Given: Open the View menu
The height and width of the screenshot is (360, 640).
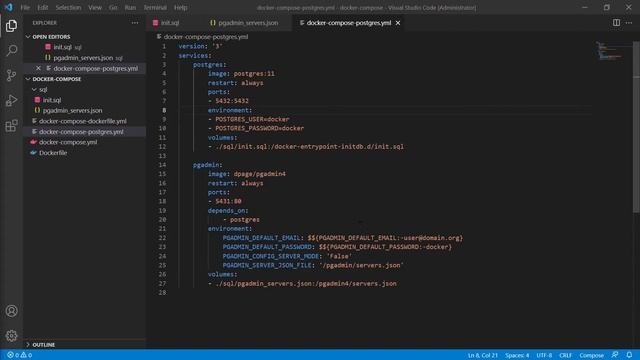Looking at the screenshot, I should pos(95,7).
